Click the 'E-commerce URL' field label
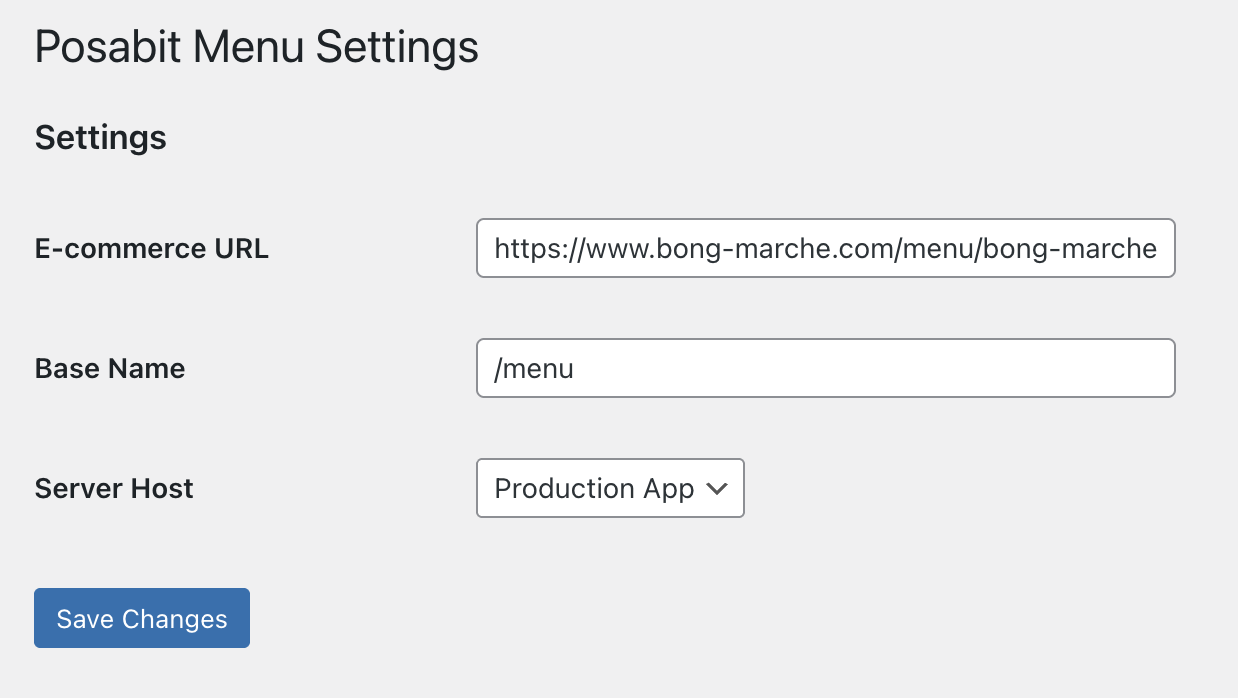 click(x=152, y=249)
